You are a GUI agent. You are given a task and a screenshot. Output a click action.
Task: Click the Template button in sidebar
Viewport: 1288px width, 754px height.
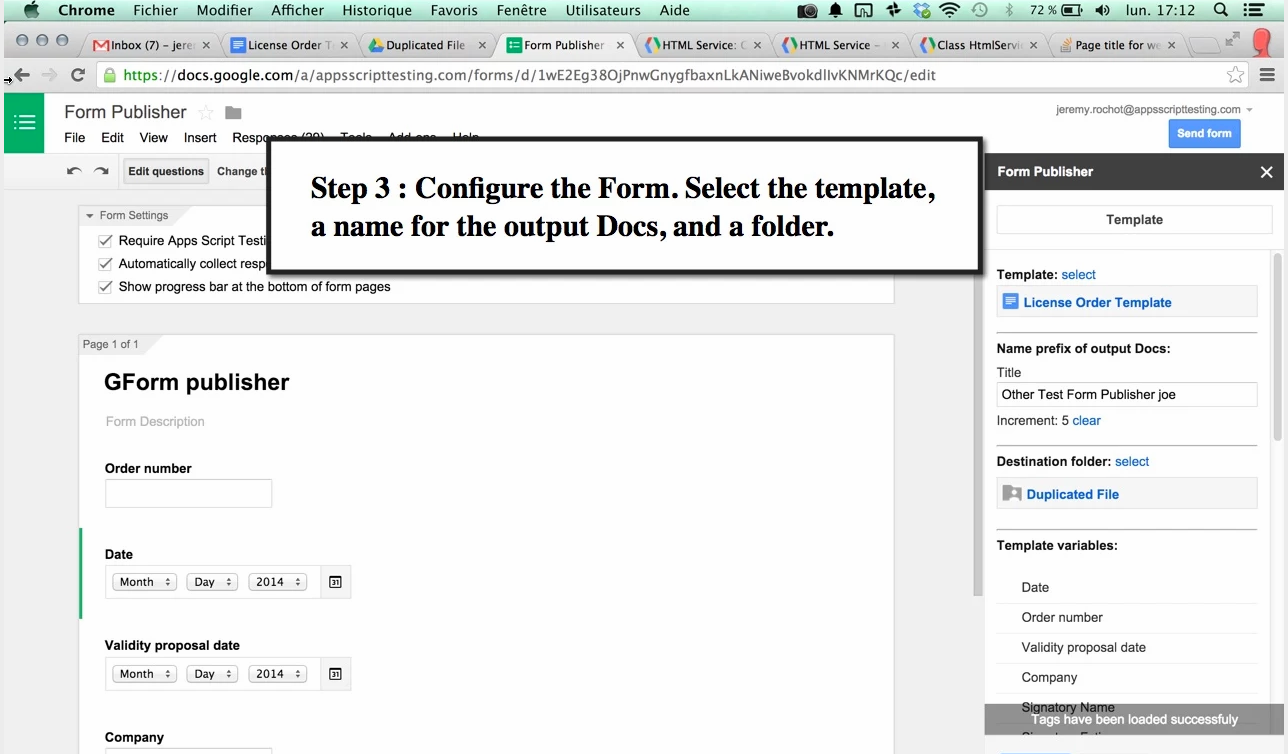[x=1134, y=220]
